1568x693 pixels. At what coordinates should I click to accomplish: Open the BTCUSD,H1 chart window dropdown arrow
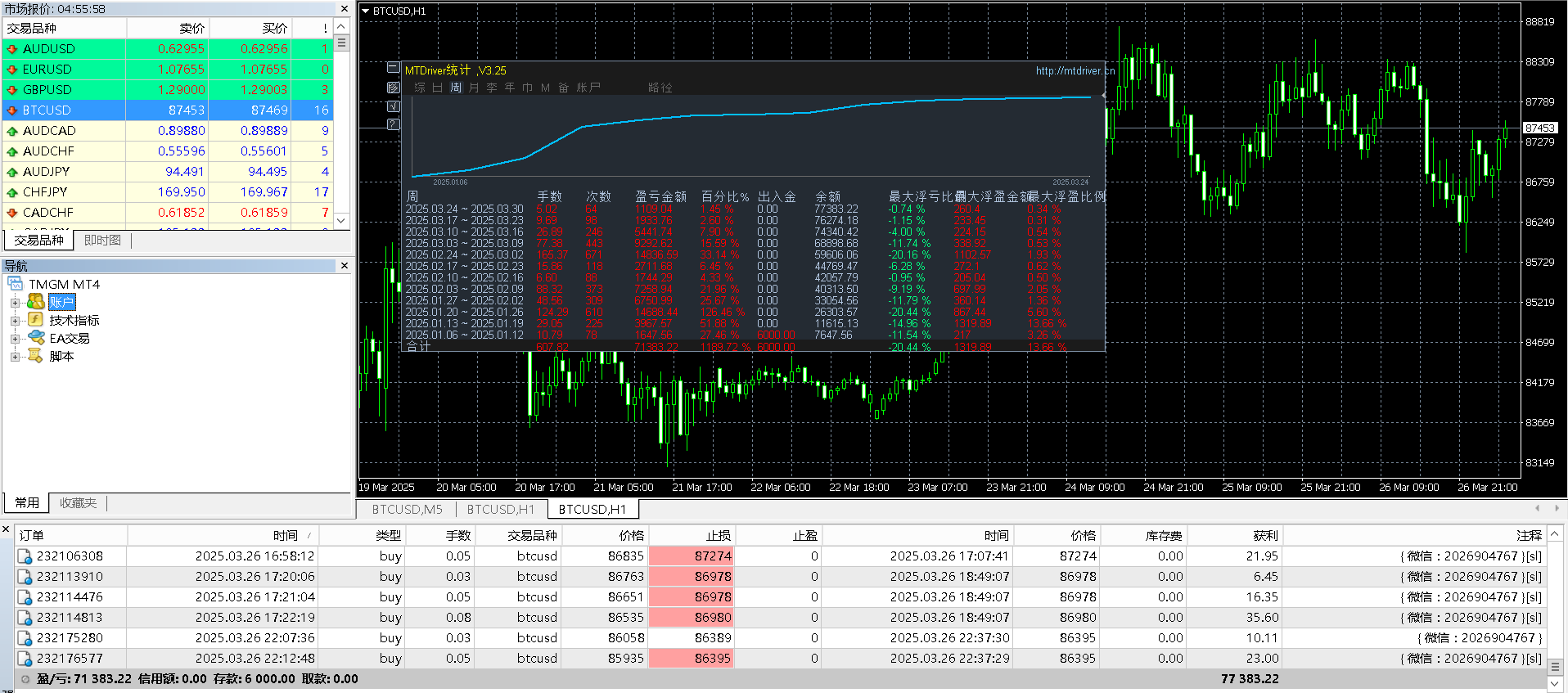coord(366,11)
